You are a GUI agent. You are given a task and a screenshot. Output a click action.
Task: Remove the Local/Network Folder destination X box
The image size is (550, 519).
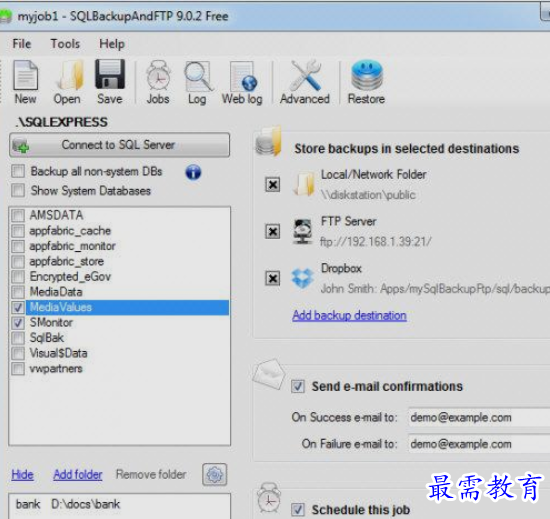pyautogui.click(x=273, y=184)
